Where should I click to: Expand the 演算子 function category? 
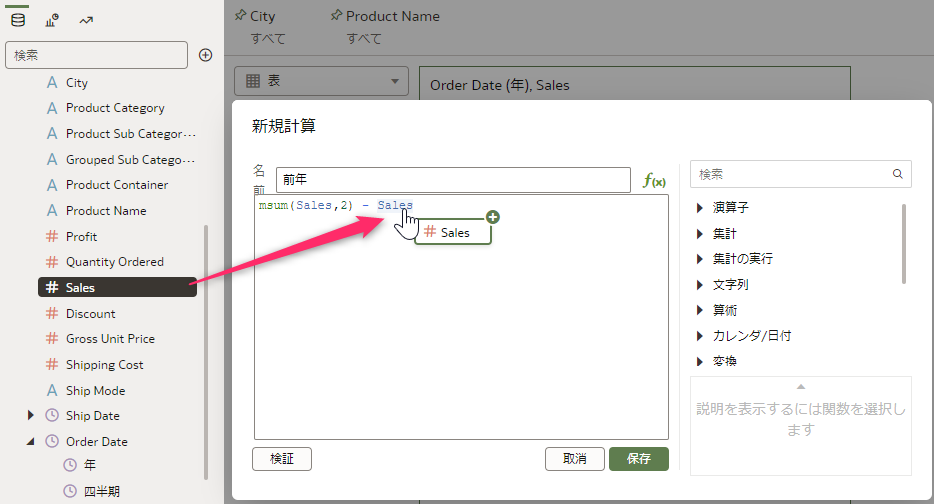tap(700, 207)
